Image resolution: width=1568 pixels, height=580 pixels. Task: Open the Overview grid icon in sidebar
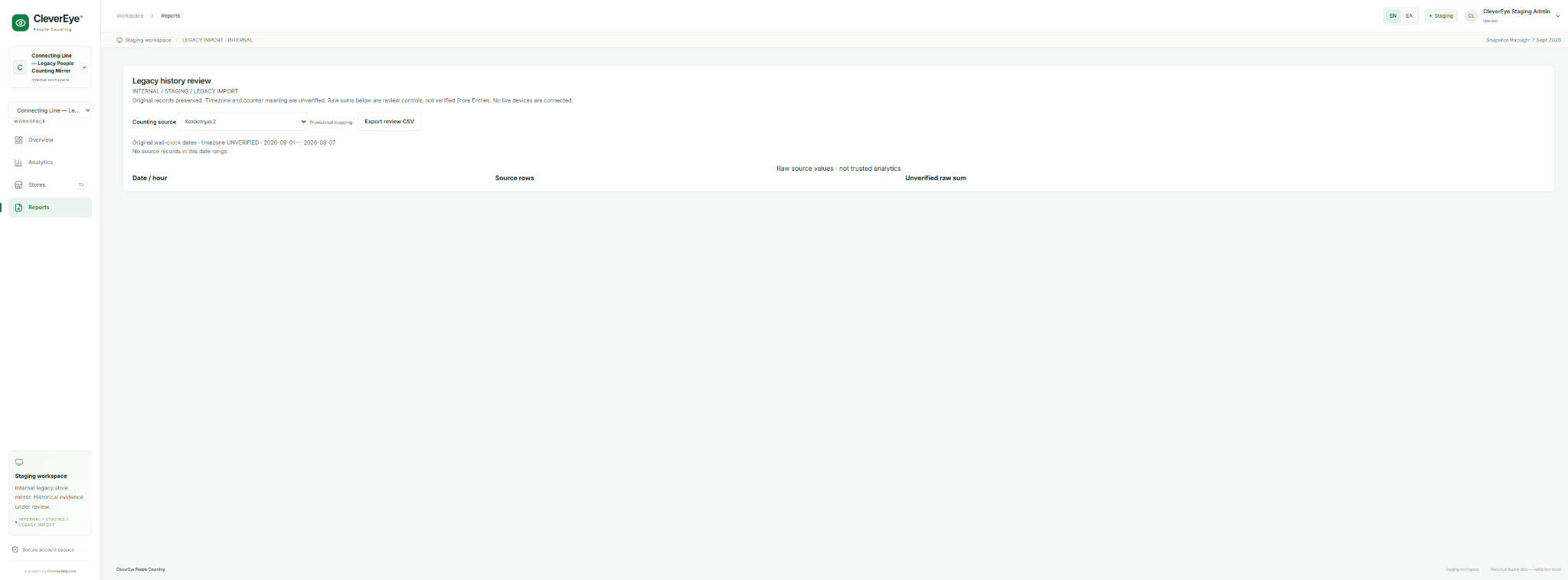(x=18, y=140)
